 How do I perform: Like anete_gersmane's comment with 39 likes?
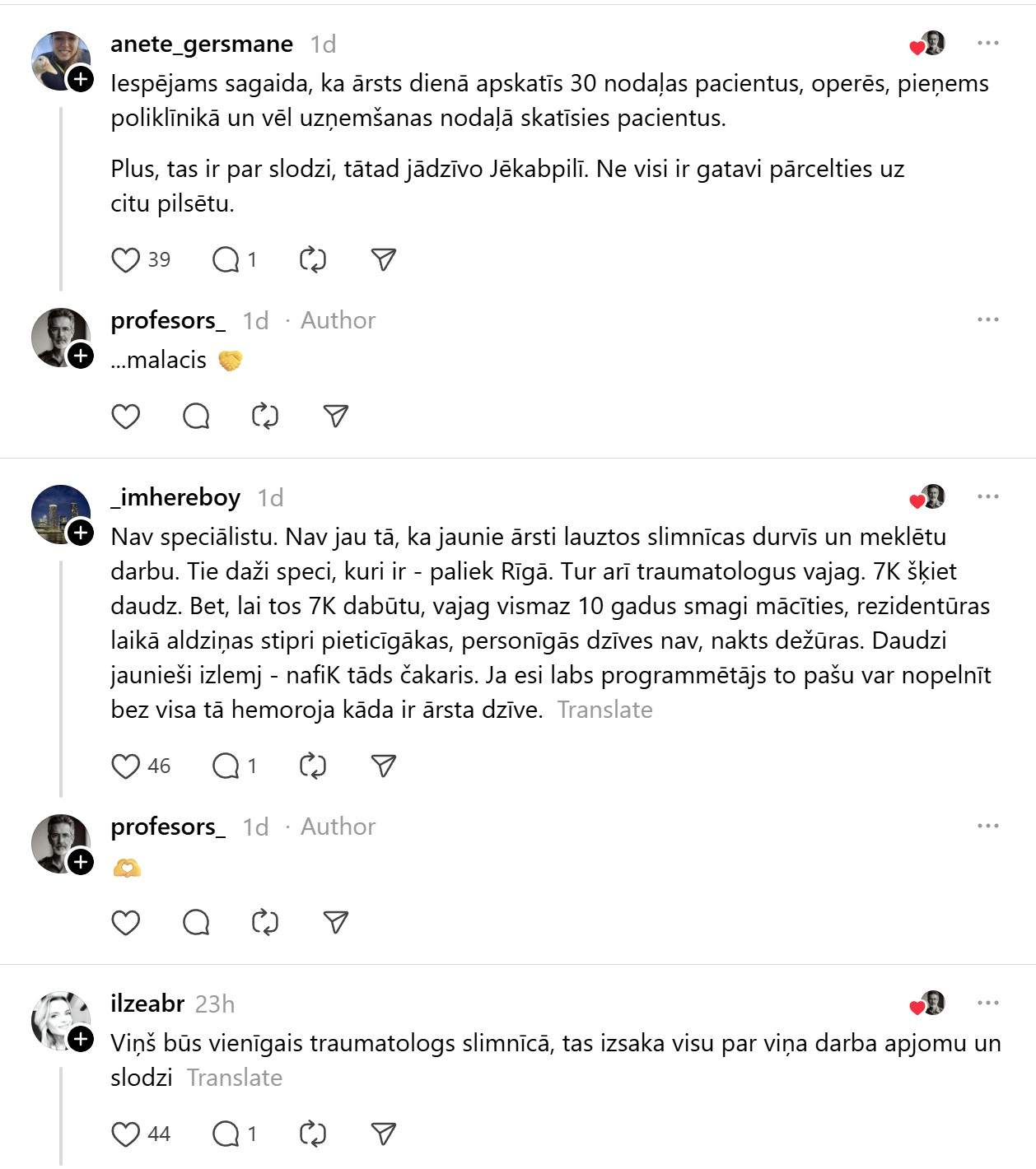pyautogui.click(x=125, y=260)
